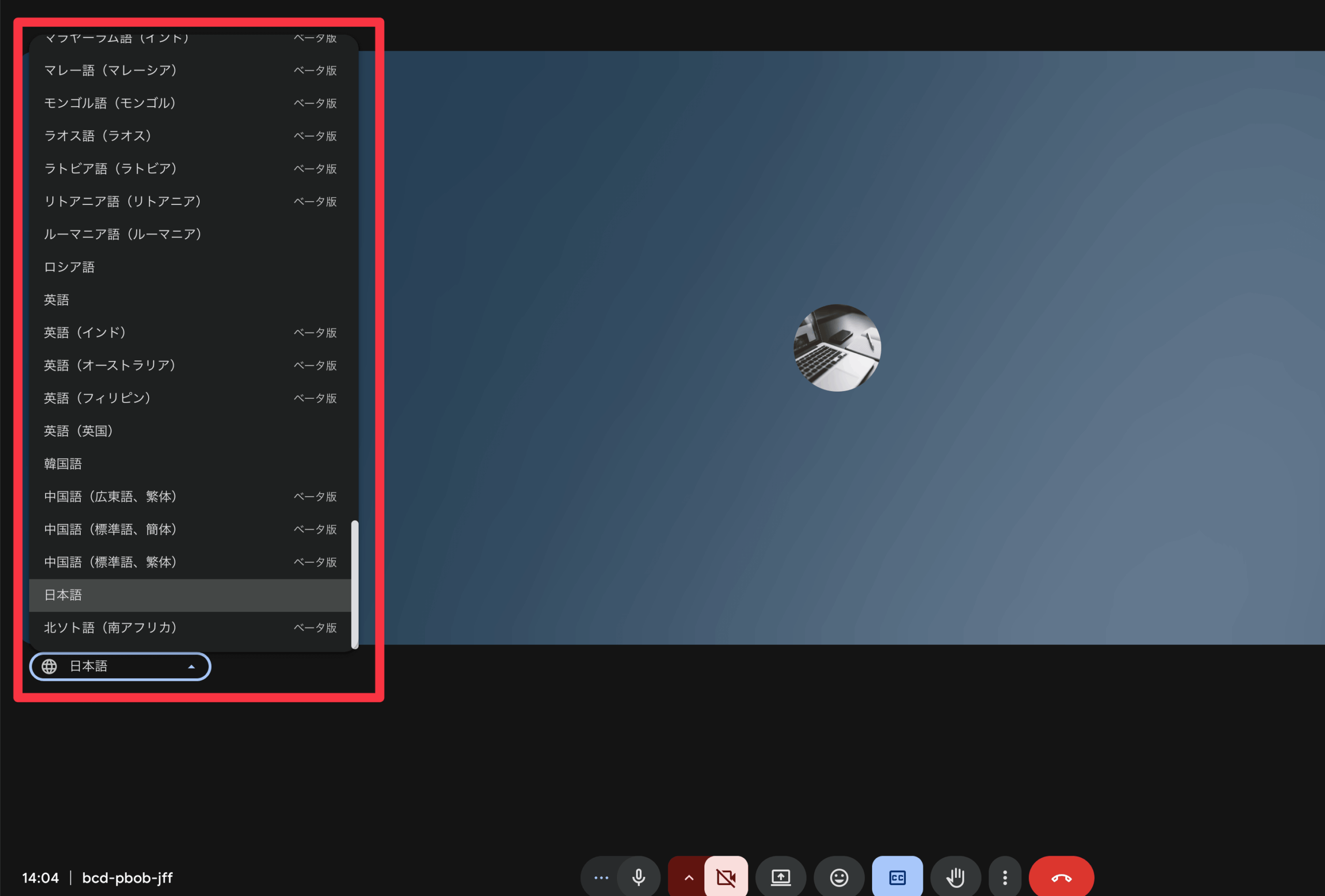Raise your hand with the hand icon

point(955,877)
